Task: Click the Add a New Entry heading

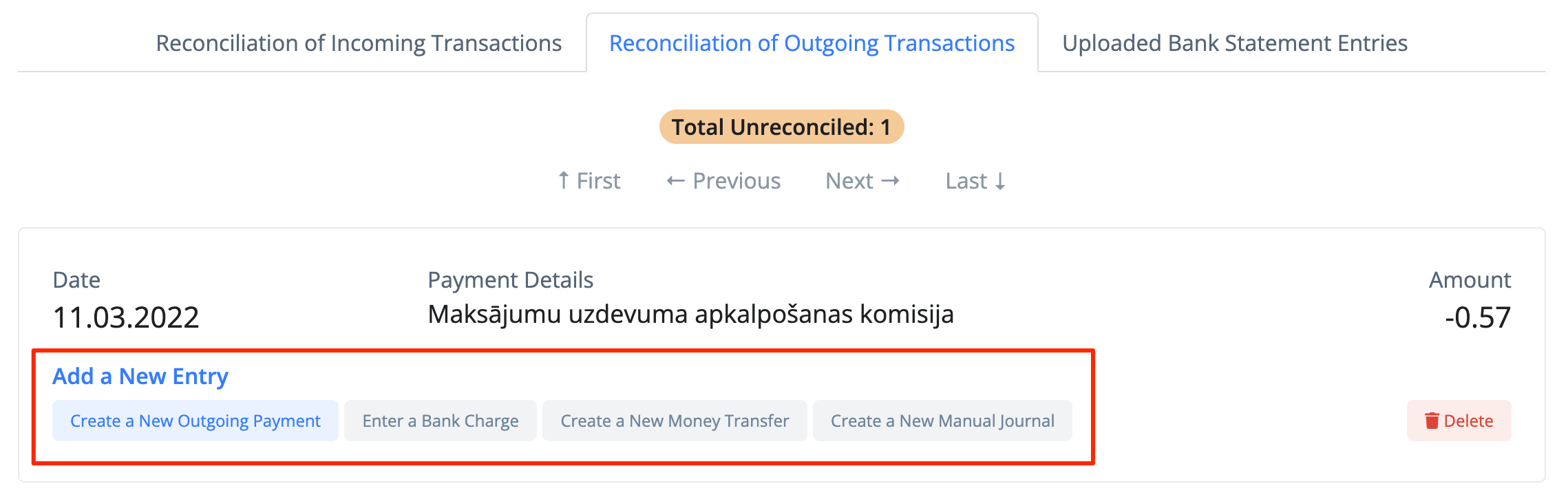Action: coord(140,377)
